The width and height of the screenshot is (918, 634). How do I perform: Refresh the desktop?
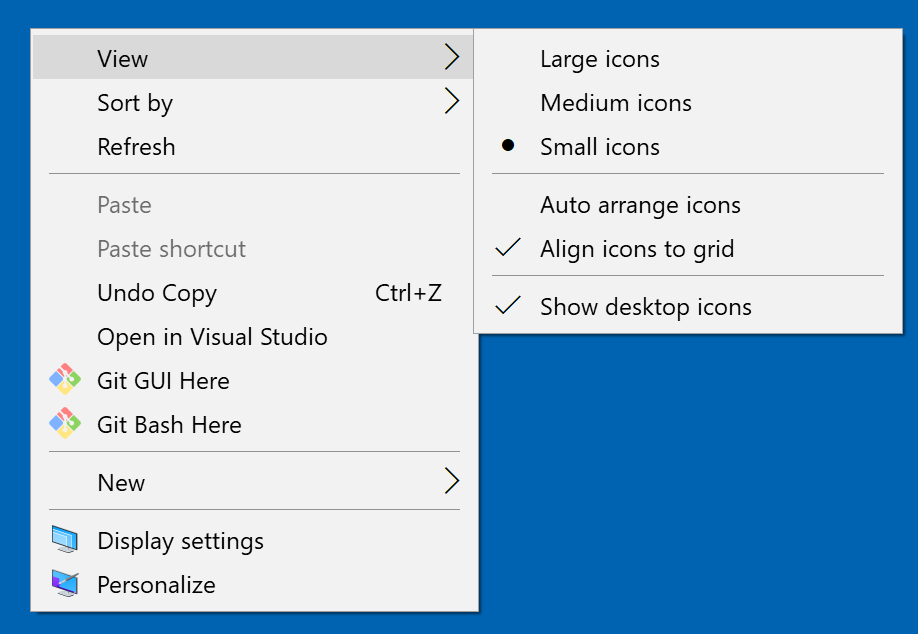click(x=253, y=146)
